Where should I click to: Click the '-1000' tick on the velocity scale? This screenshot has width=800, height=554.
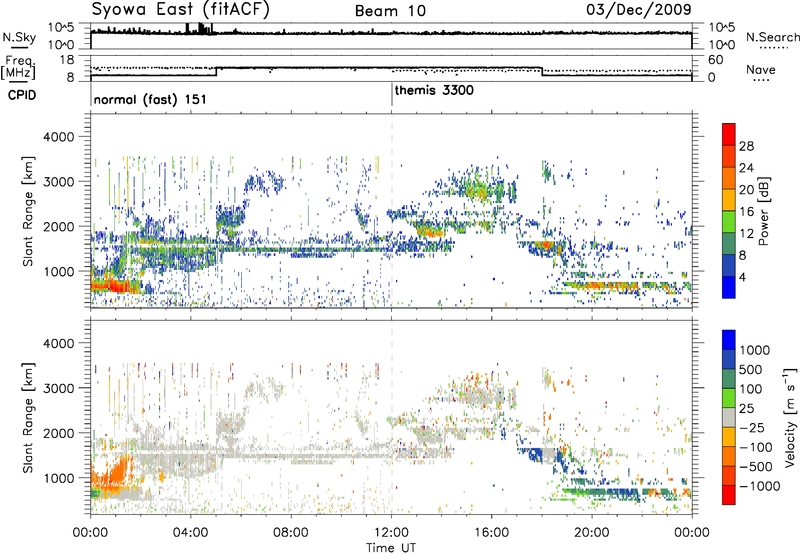click(x=760, y=486)
